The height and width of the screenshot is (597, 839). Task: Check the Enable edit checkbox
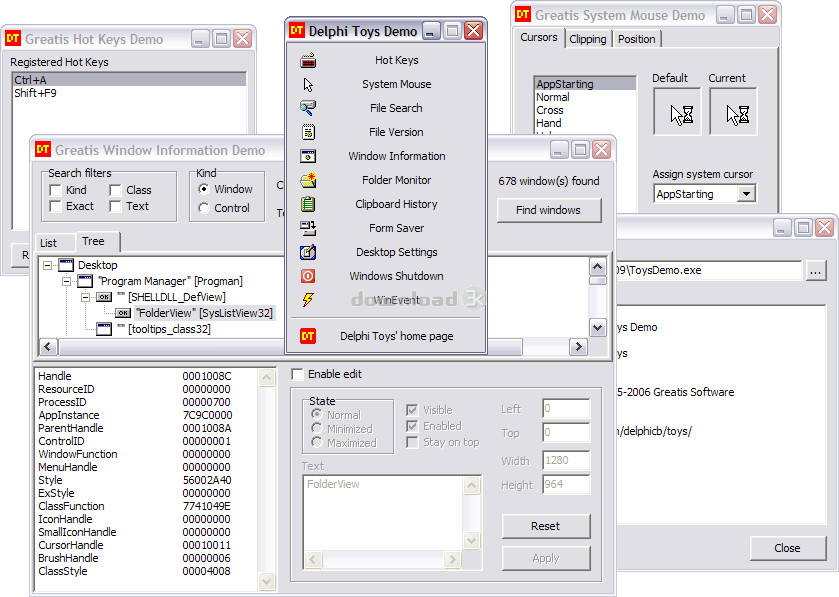tap(297, 374)
